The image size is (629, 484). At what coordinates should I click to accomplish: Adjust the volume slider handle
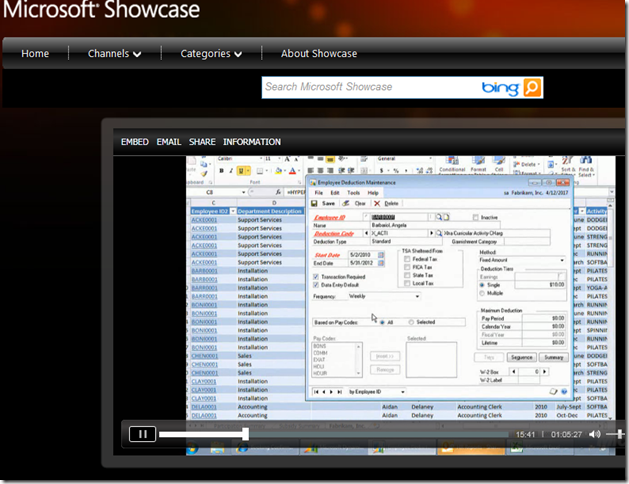point(620,434)
